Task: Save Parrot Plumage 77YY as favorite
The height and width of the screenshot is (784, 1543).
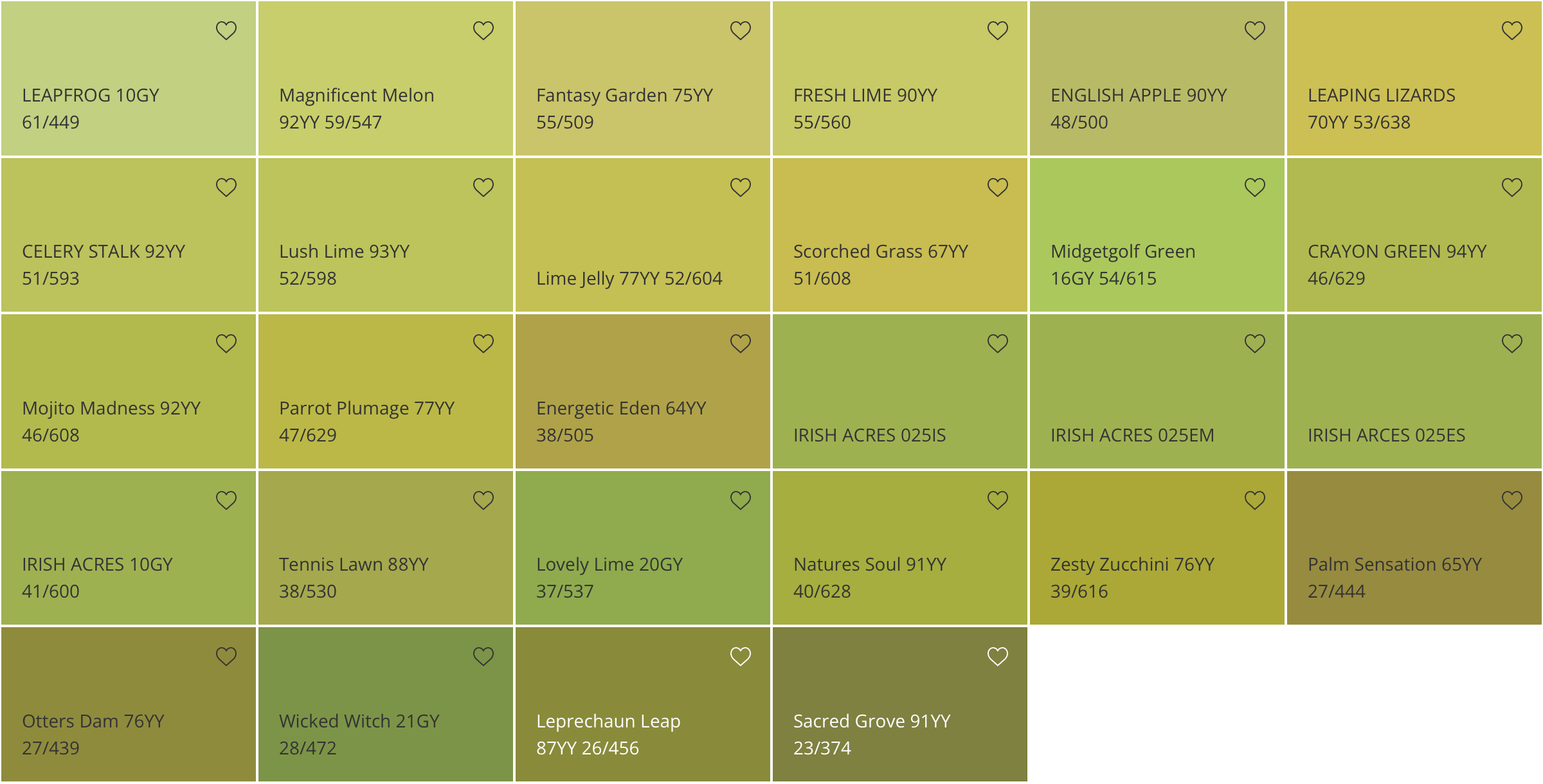Action: [x=483, y=344]
